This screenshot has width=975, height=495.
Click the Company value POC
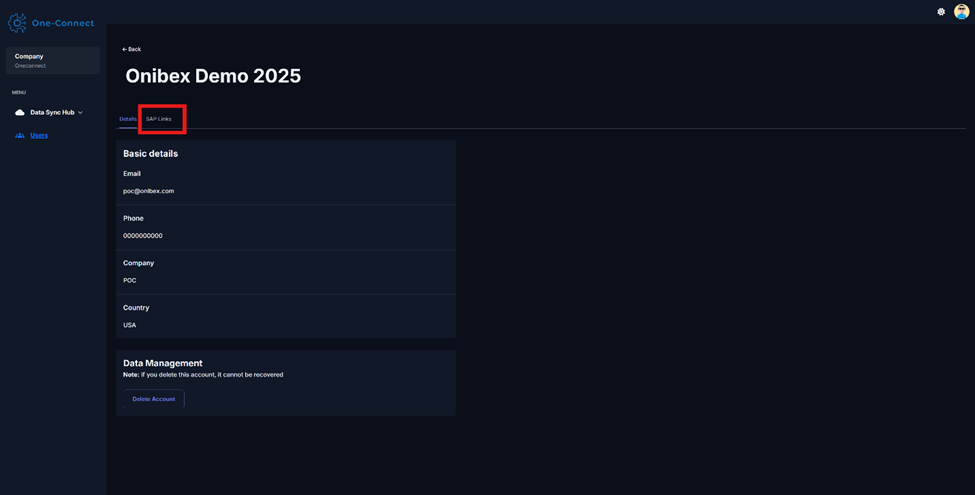point(130,280)
